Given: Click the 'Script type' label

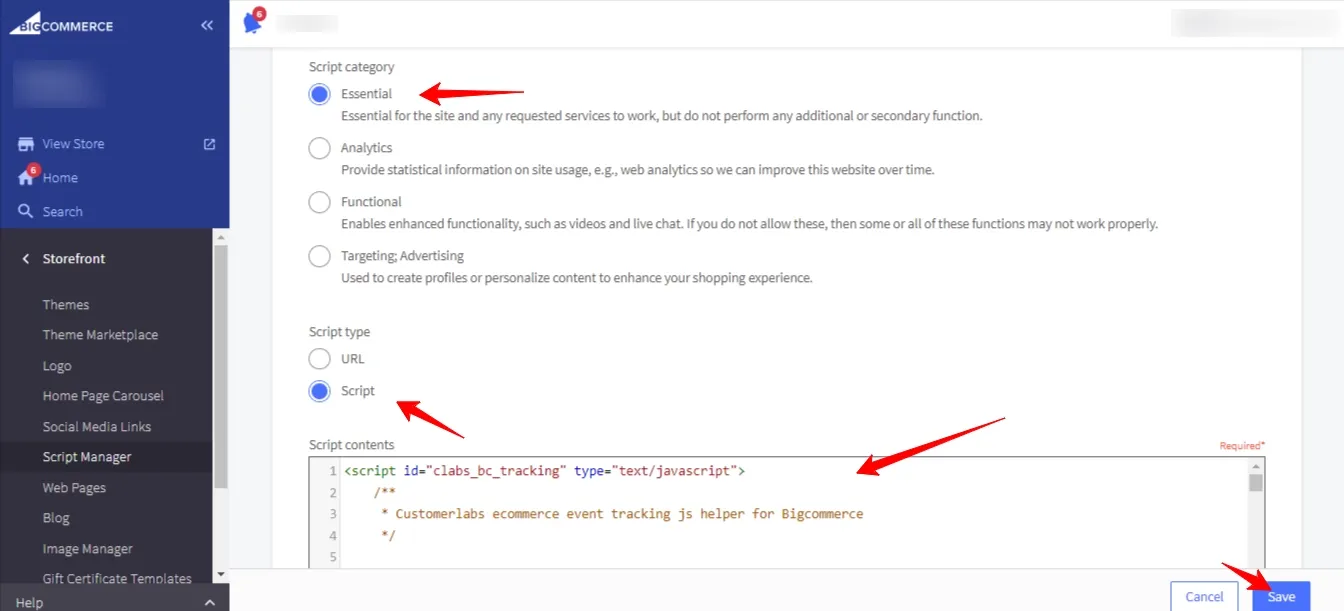Looking at the screenshot, I should (339, 332).
